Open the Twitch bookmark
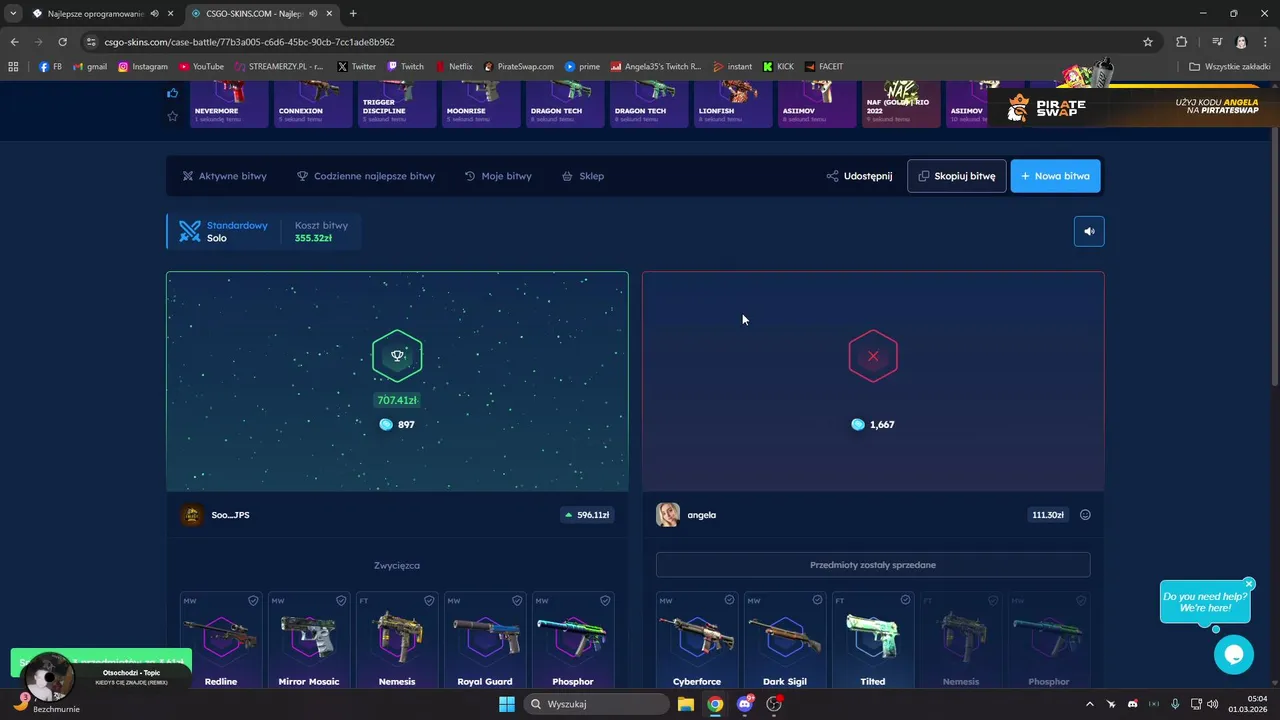Image resolution: width=1280 pixels, height=720 pixels. (405, 66)
